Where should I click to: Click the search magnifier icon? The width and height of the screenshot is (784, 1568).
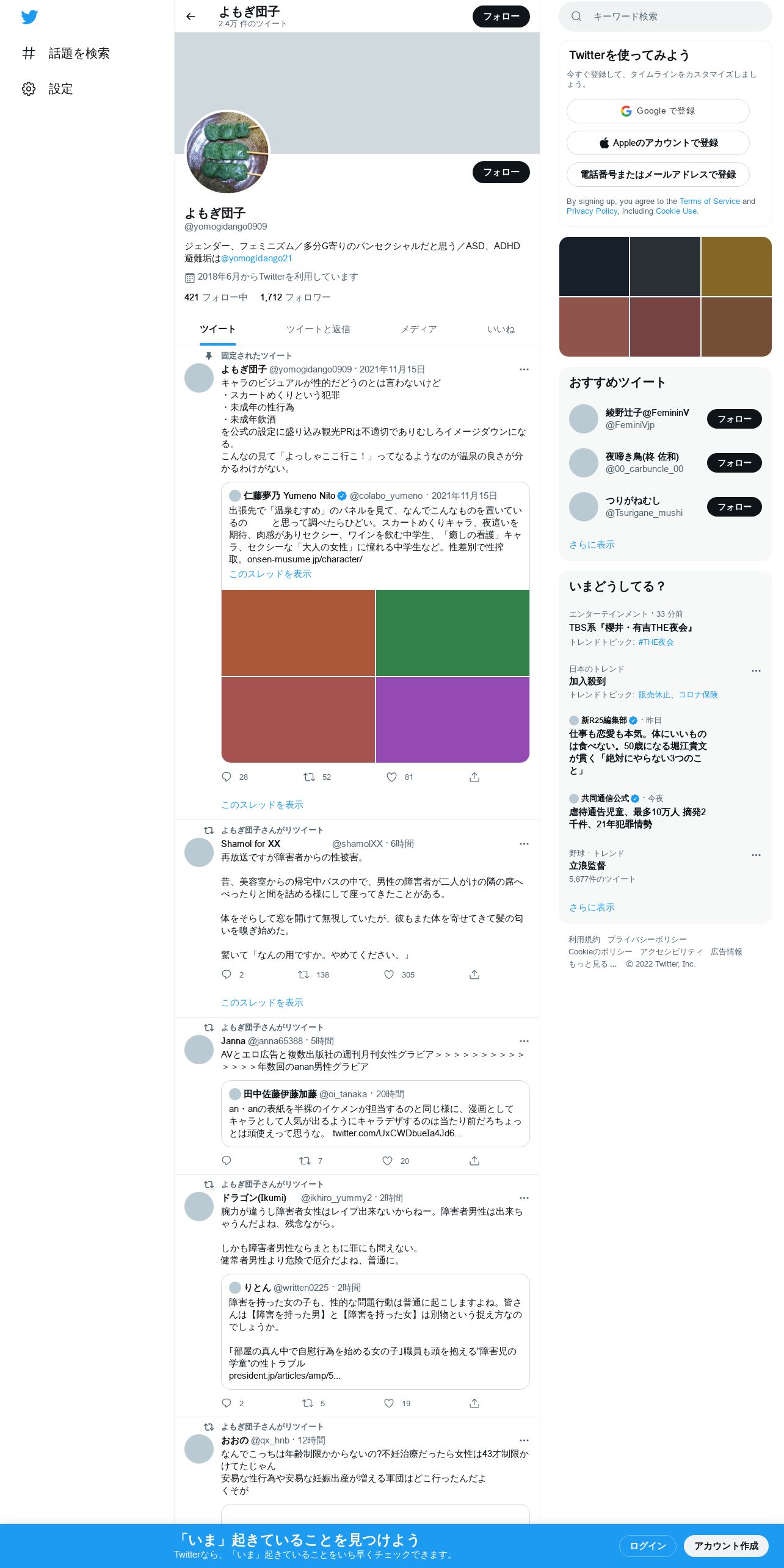tap(576, 16)
